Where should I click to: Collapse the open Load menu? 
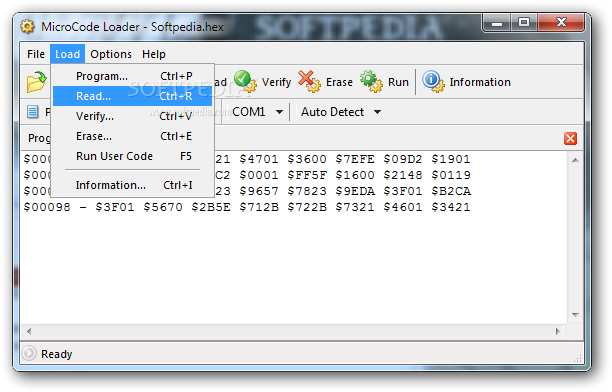click(68, 54)
